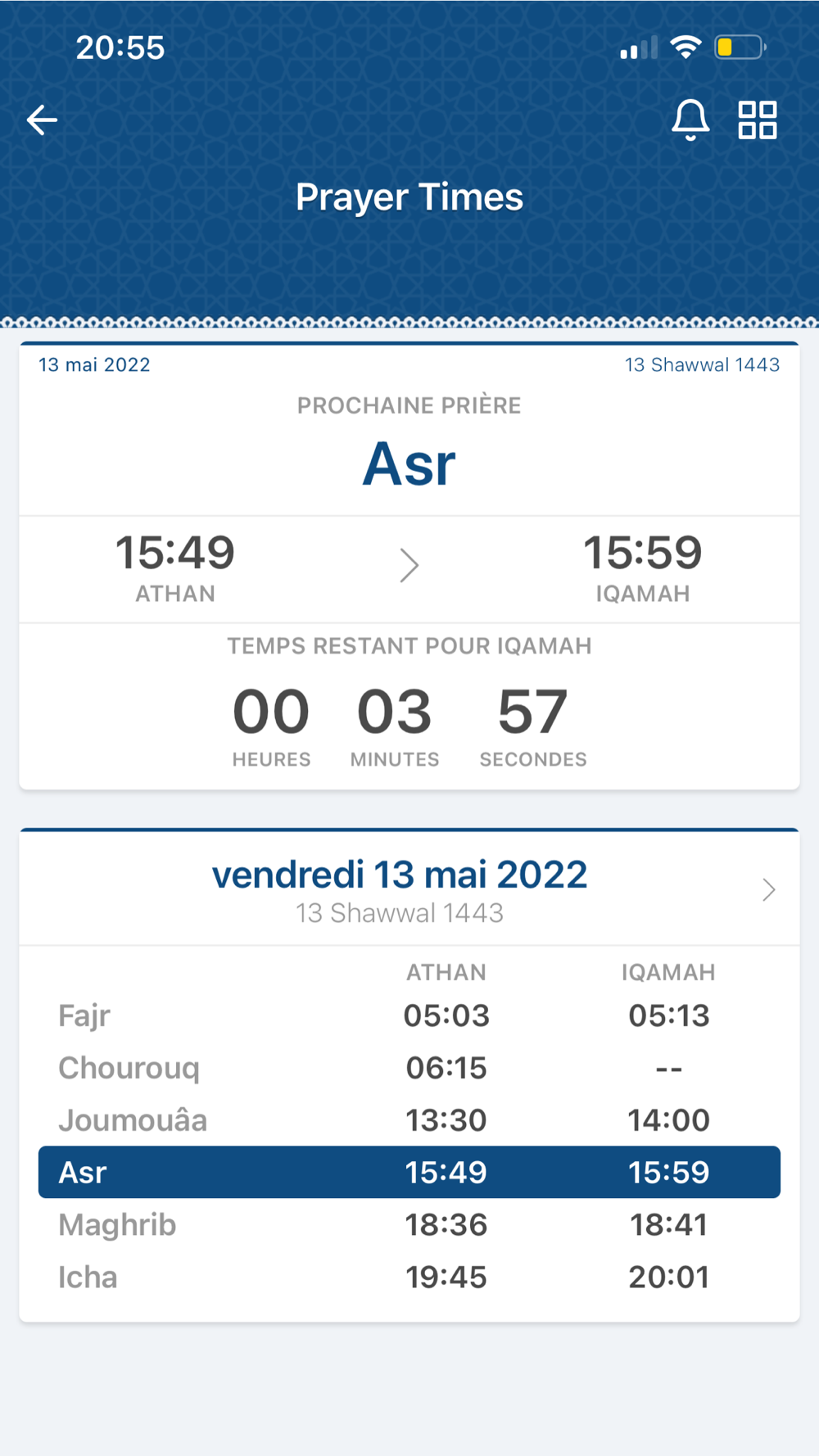The height and width of the screenshot is (1456, 819).
Task: Select the Joumouâa prayer row
Action: 409,1120
